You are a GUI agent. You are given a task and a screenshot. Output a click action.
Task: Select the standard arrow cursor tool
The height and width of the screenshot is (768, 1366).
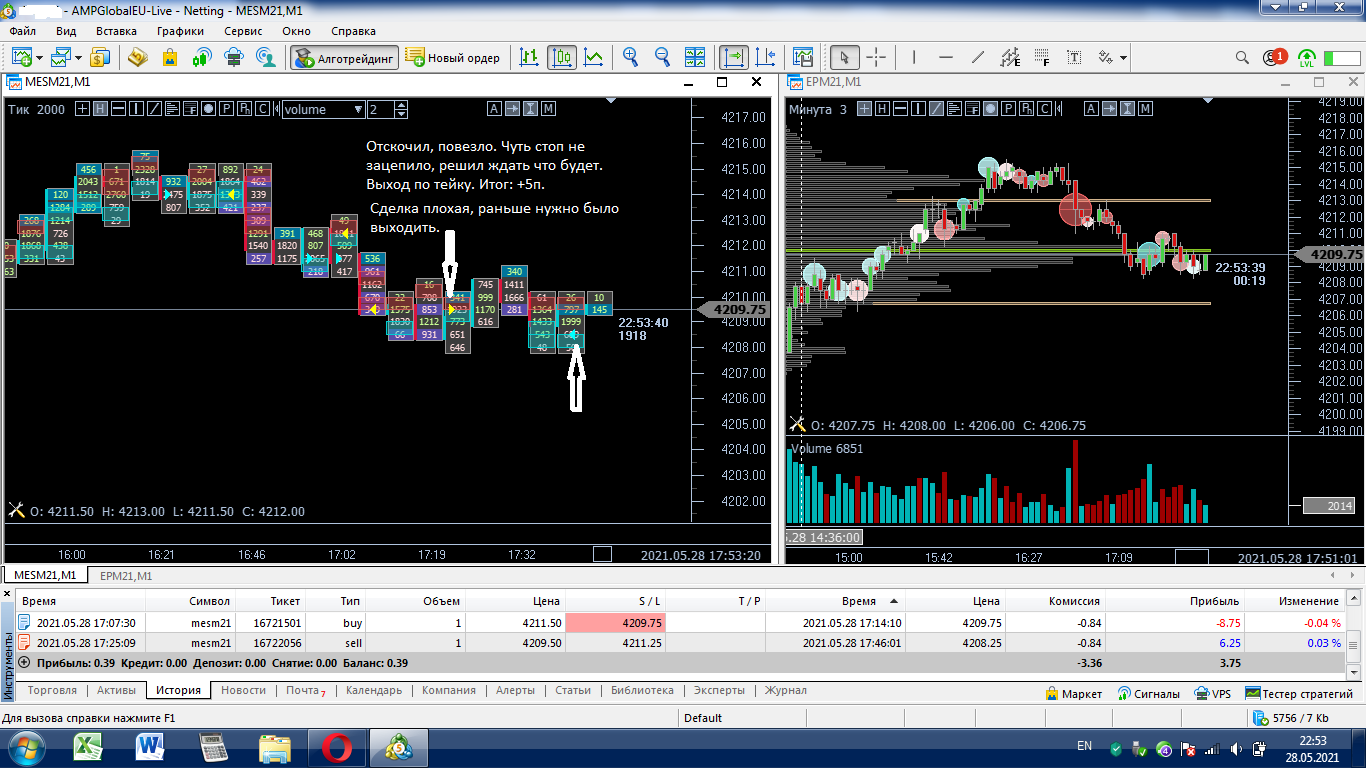(x=845, y=57)
